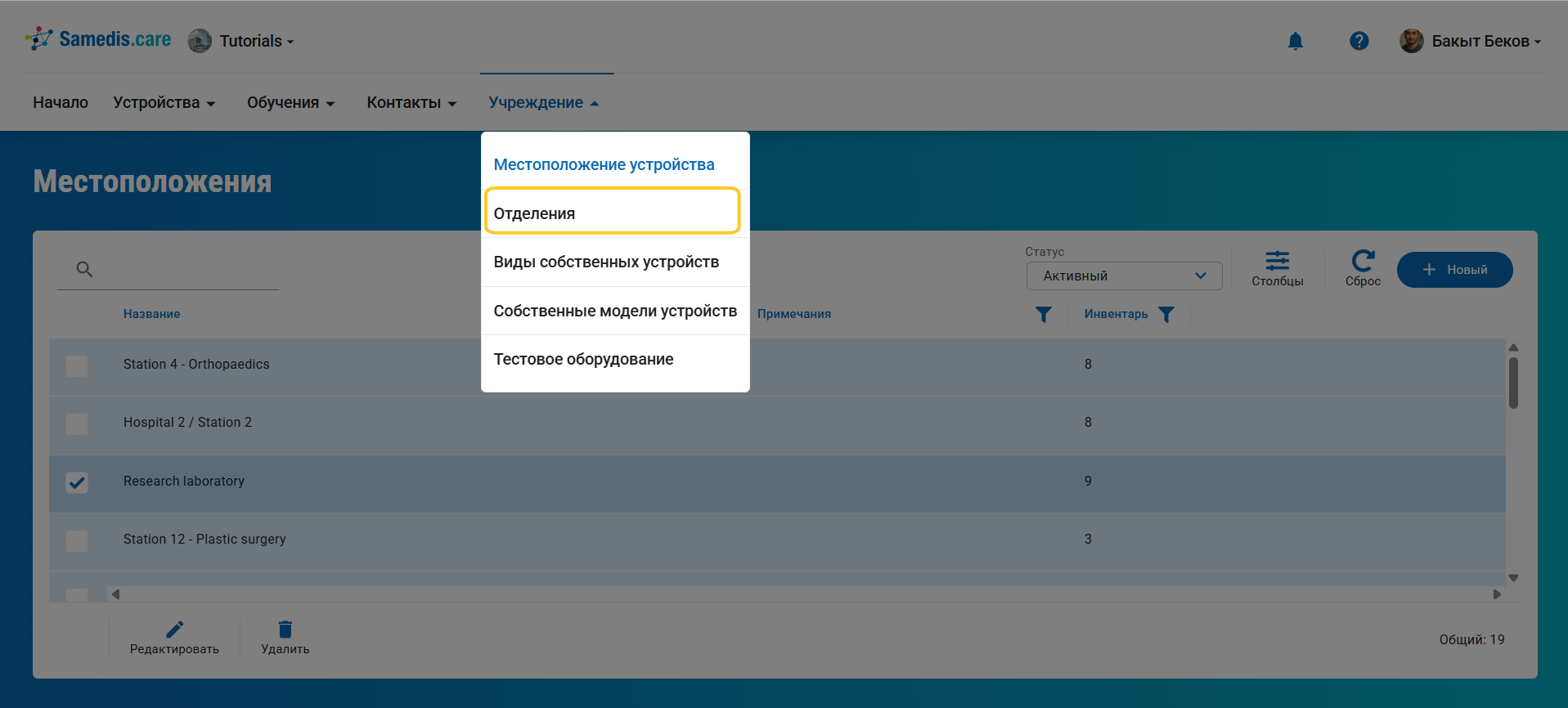
Task: Open the Inventory column filter icon
Action: point(1166,315)
